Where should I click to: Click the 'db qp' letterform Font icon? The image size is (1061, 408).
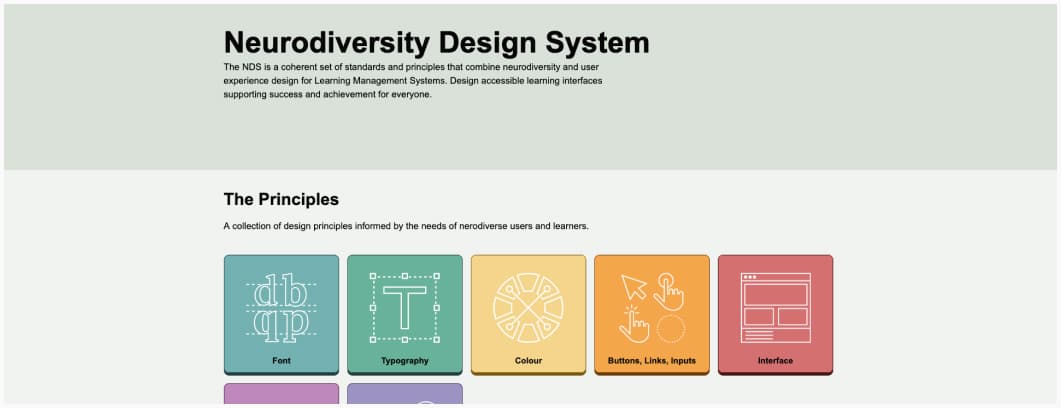coord(281,307)
